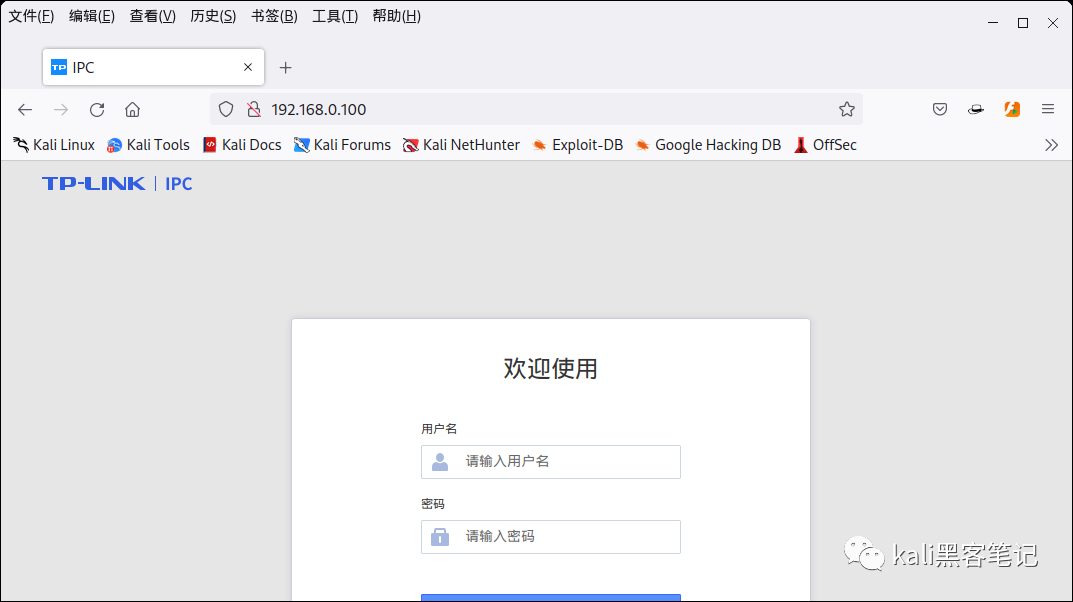Show more bookmarks with double chevron

click(x=1052, y=145)
